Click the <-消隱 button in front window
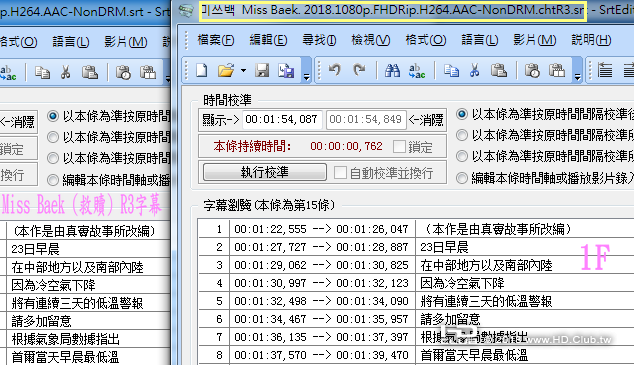The image size is (634, 365). pos(426,120)
